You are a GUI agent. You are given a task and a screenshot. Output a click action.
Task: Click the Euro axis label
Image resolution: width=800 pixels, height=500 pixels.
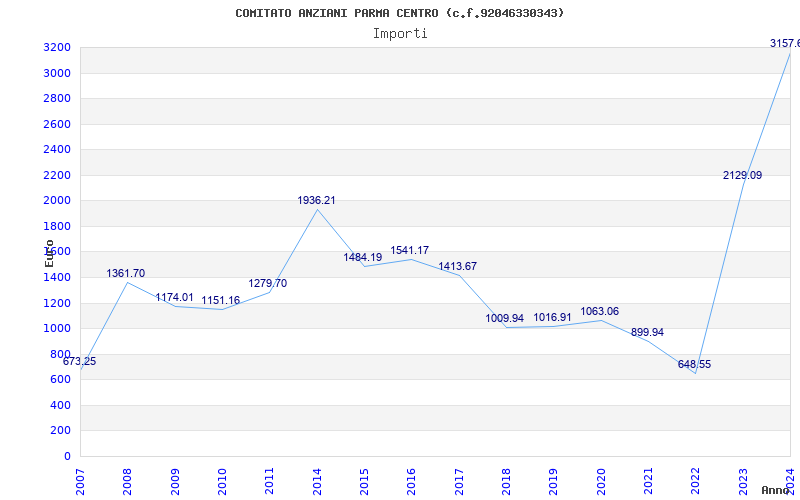click(x=49, y=253)
